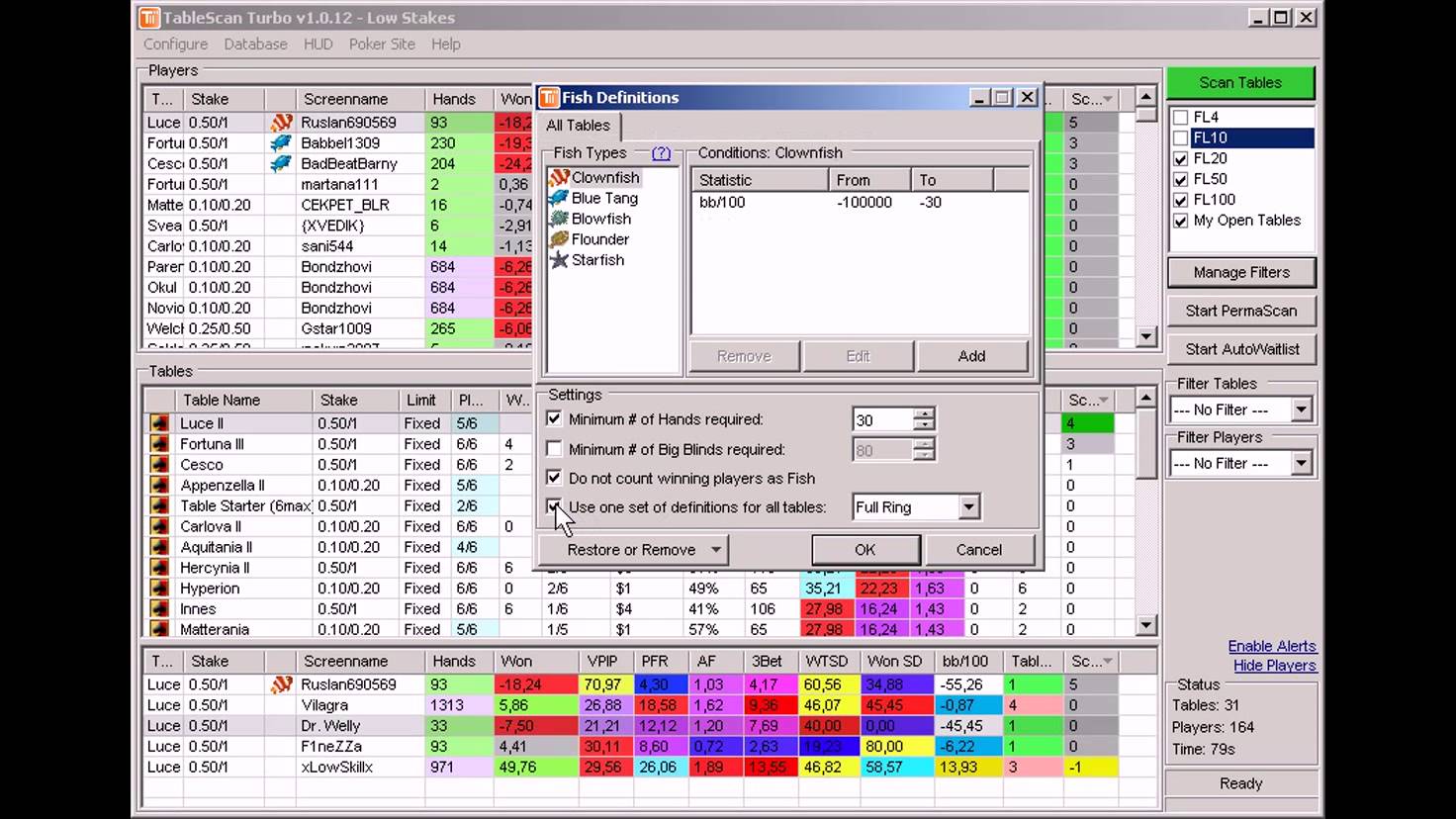
Task: Click the blue fish icon beside Babbel1309
Action: click(282, 143)
